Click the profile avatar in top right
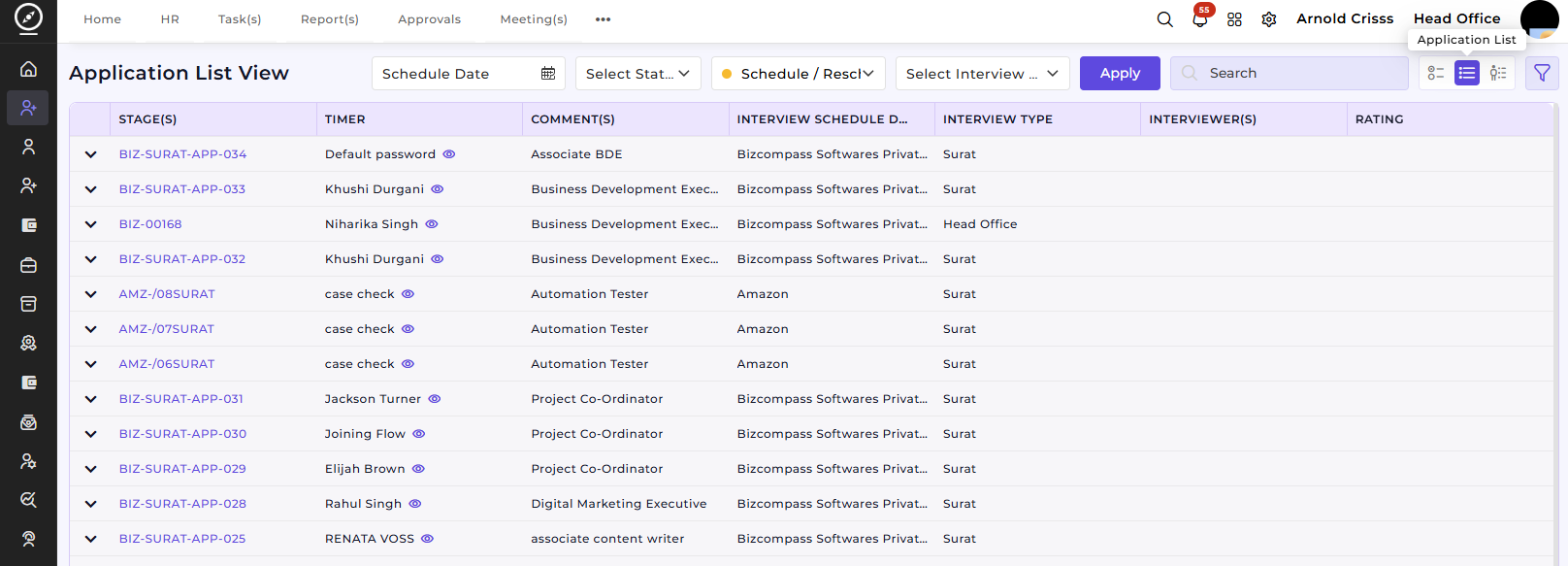1568x566 pixels. [1539, 19]
